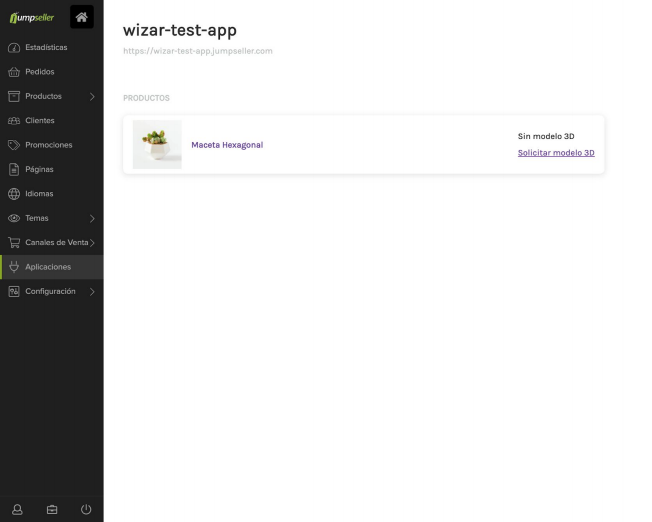
Task: Click the Idiomas globe icon
Action: coord(14,194)
